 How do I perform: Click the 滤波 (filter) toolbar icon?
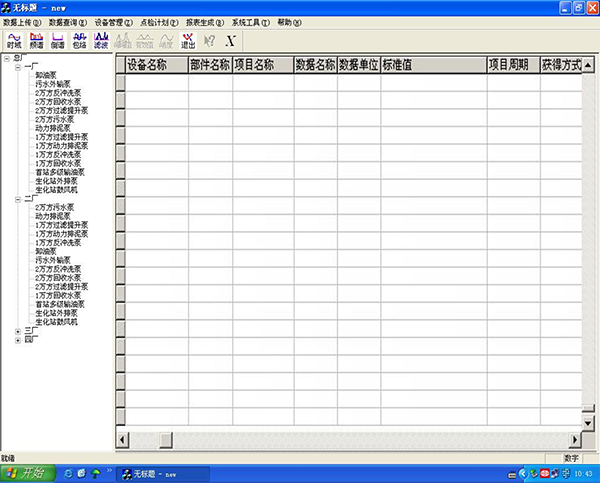(100, 40)
